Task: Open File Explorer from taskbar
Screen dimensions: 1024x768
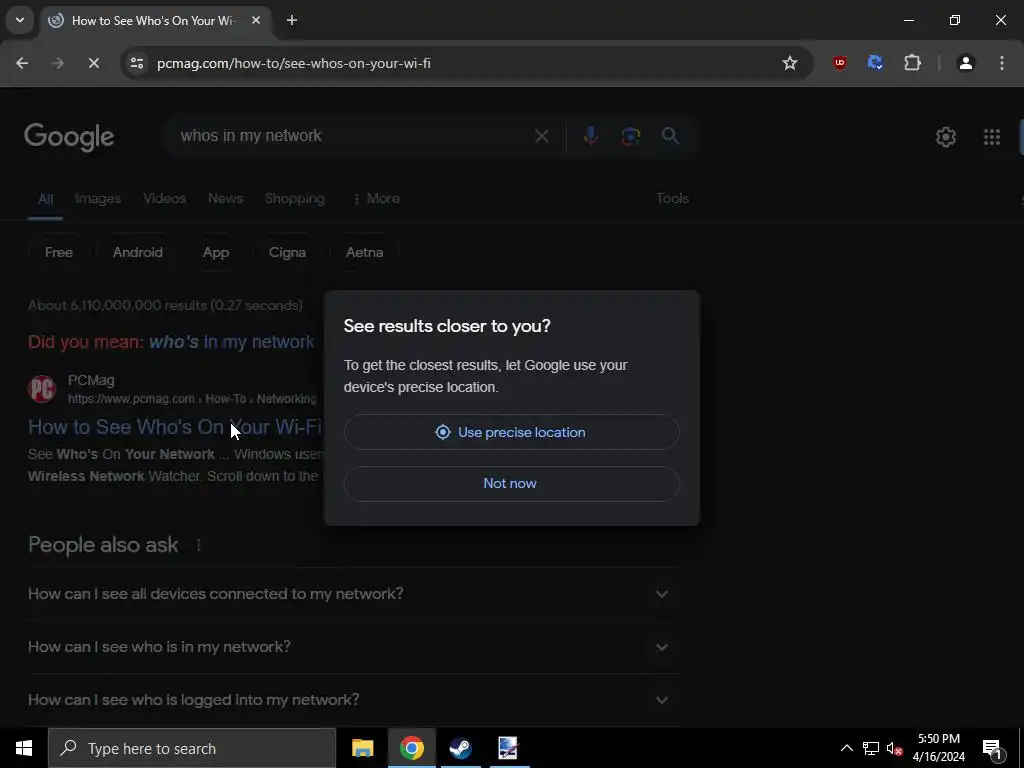Action: [x=362, y=748]
